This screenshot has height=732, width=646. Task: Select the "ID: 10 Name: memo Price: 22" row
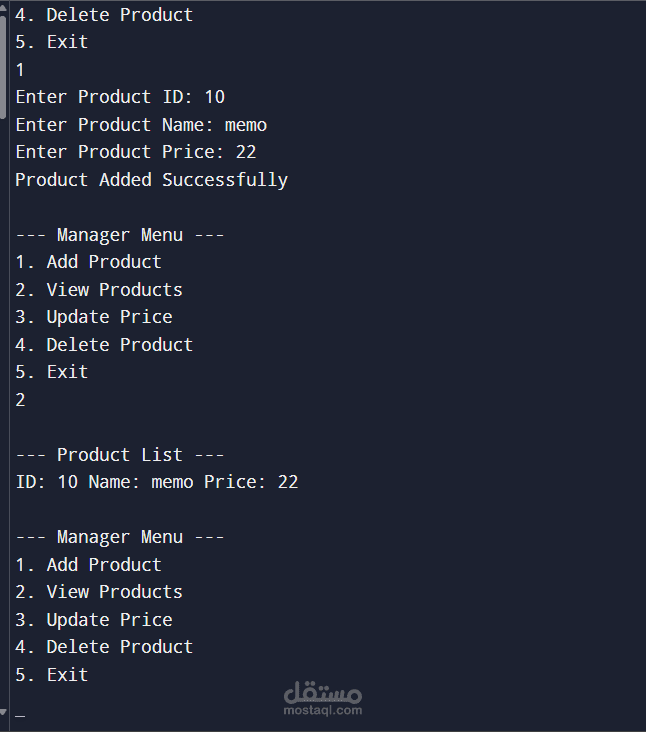pyautogui.click(x=157, y=482)
